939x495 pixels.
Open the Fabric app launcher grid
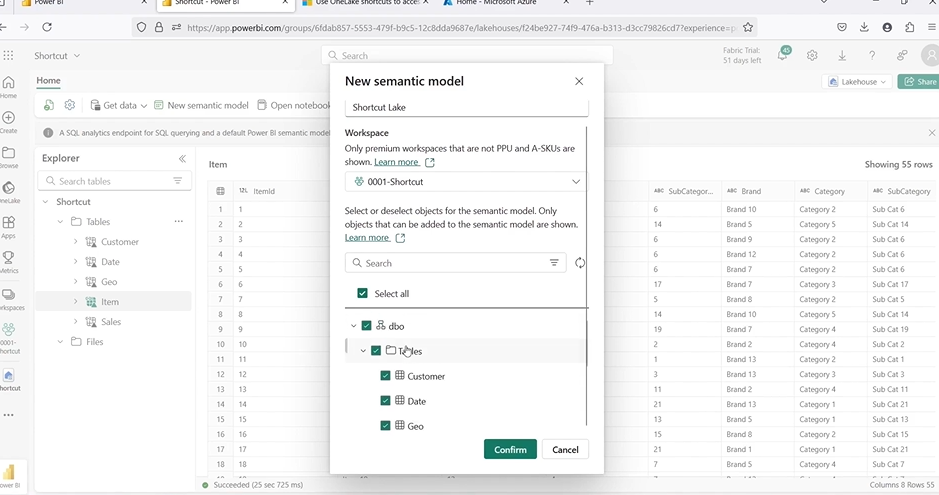point(8,55)
